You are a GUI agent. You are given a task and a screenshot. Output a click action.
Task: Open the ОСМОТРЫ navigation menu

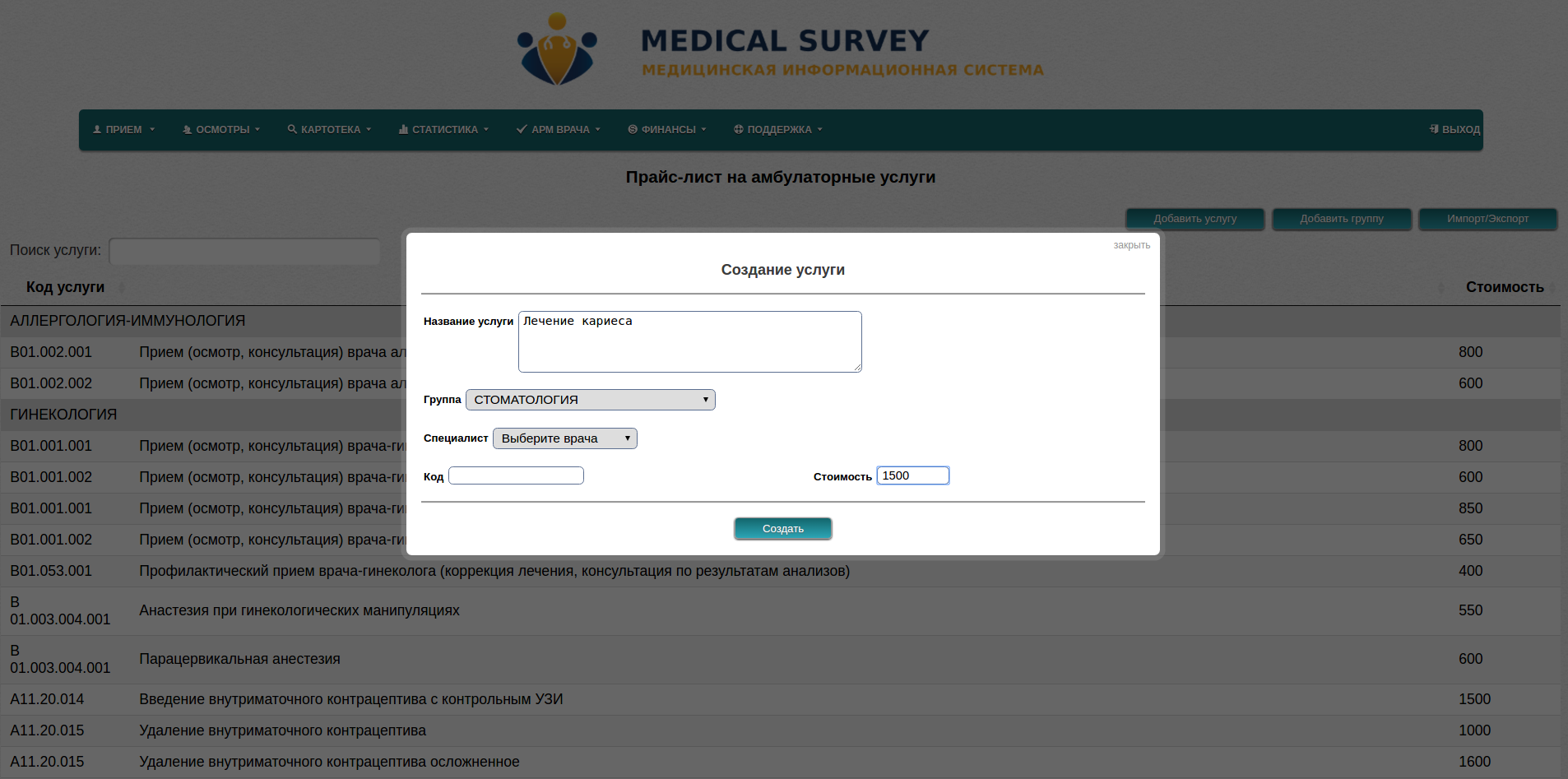click(221, 130)
